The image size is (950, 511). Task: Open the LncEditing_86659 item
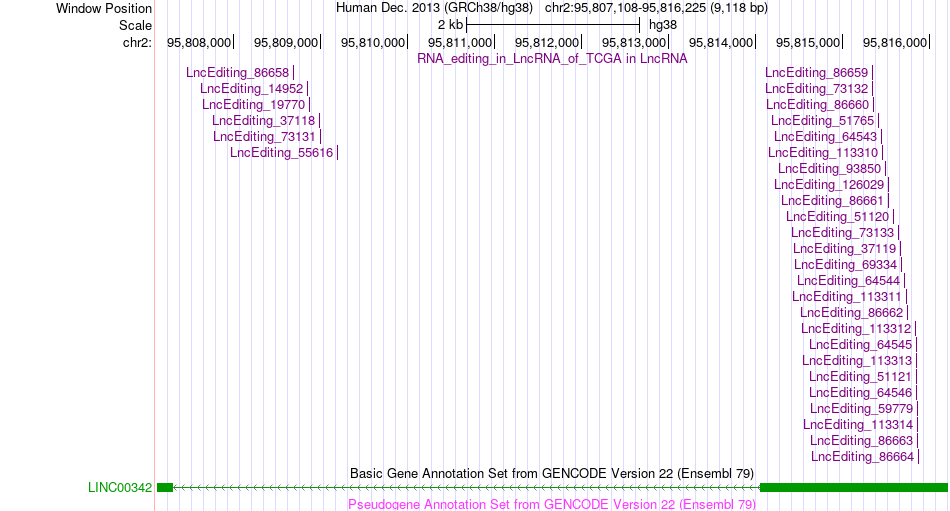817,73
